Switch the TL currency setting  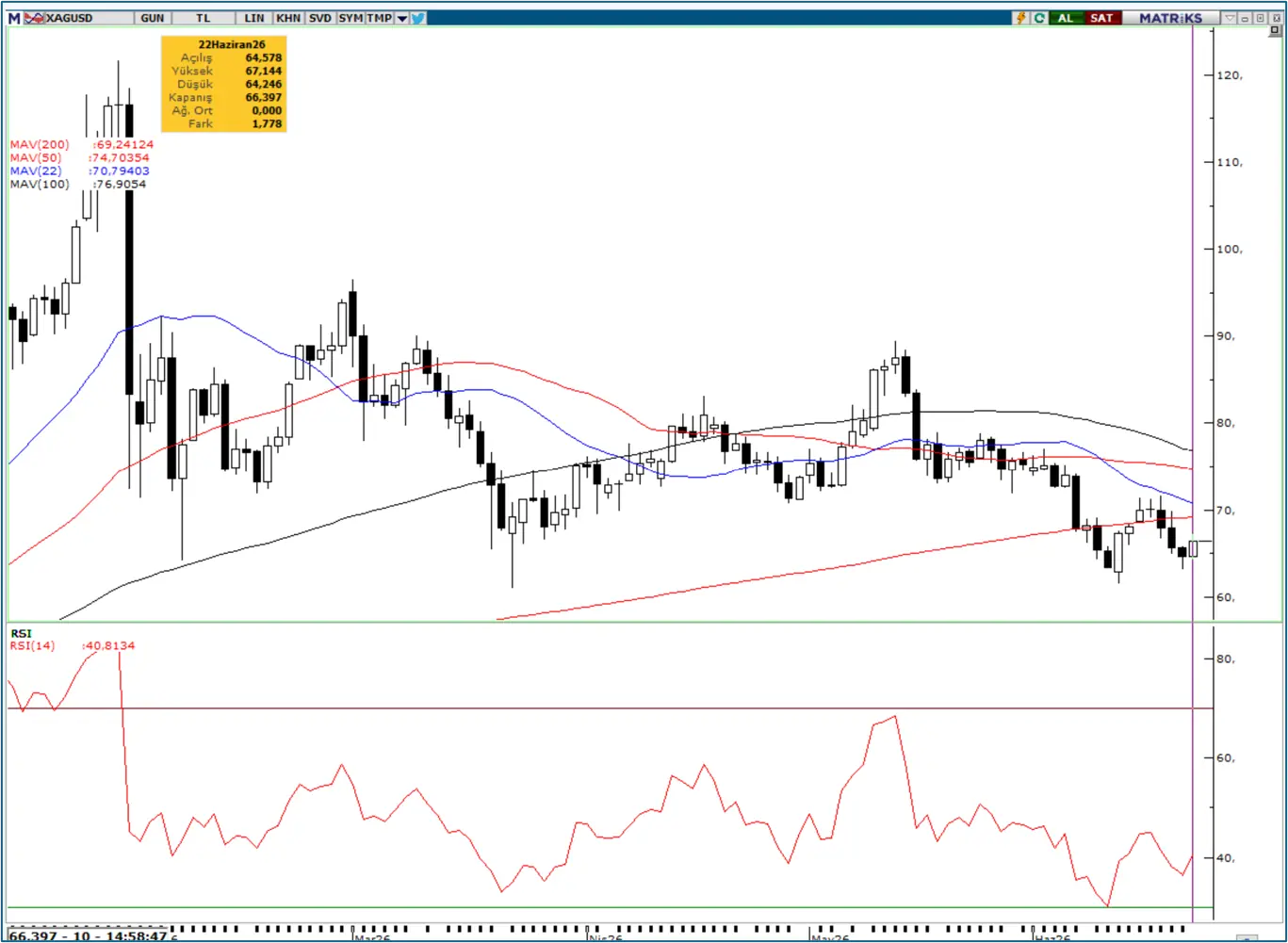(x=204, y=18)
